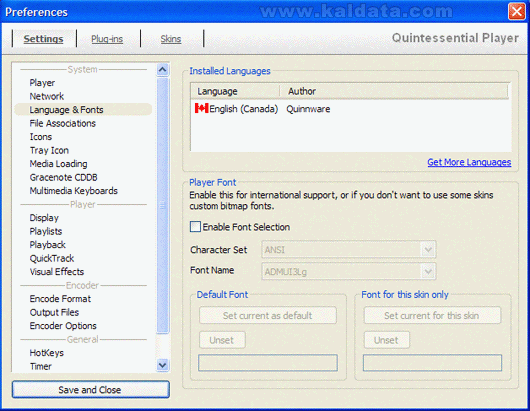Click the scroll down arrow in settings list
Image resolution: width=530 pixels, height=411 pixels.
pos(163,365)
